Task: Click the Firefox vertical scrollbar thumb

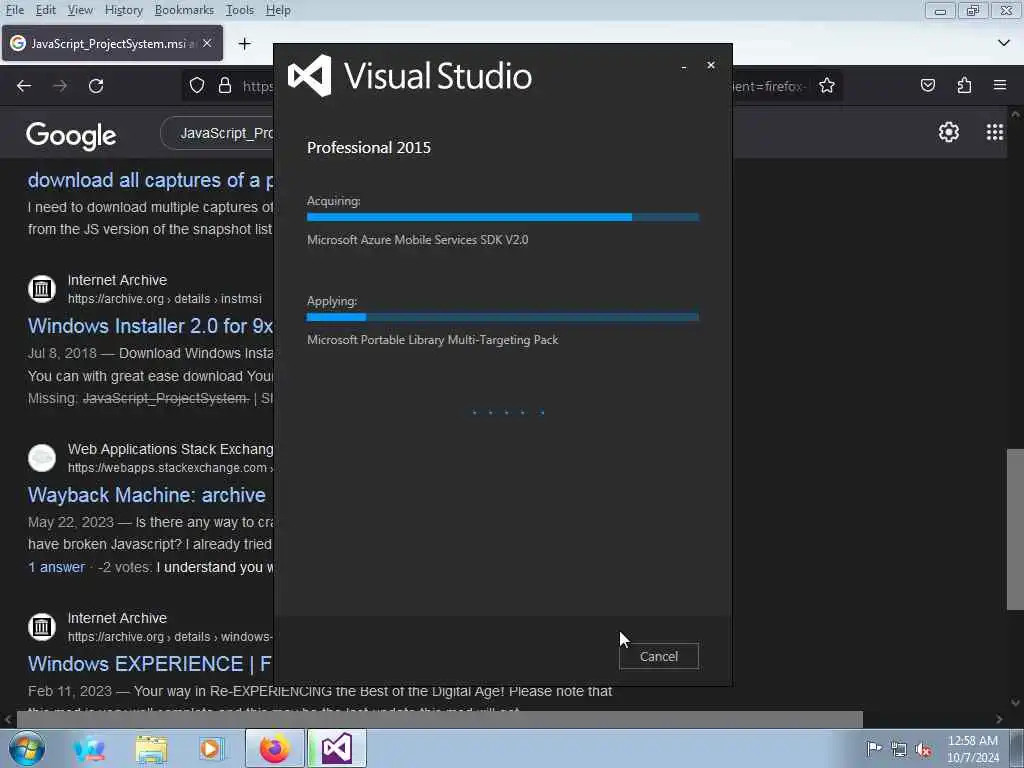Action: click(1015, 529)
